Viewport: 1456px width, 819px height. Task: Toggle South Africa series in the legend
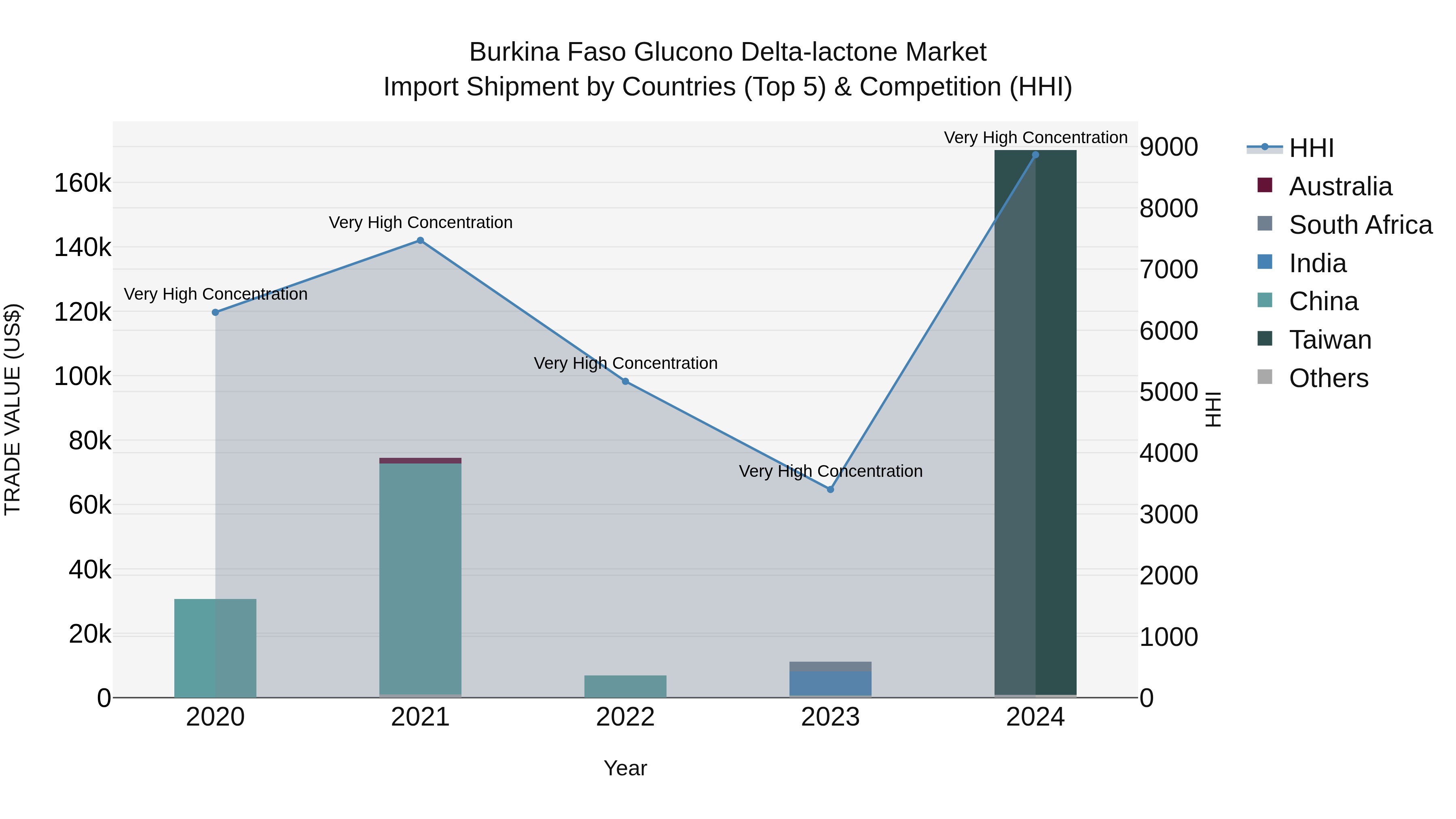[1345, 224]
